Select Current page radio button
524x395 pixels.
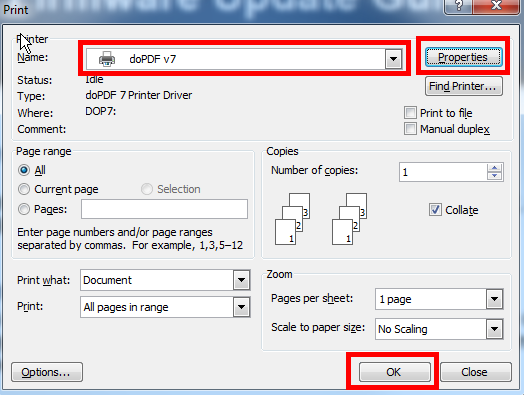[24, 189]
